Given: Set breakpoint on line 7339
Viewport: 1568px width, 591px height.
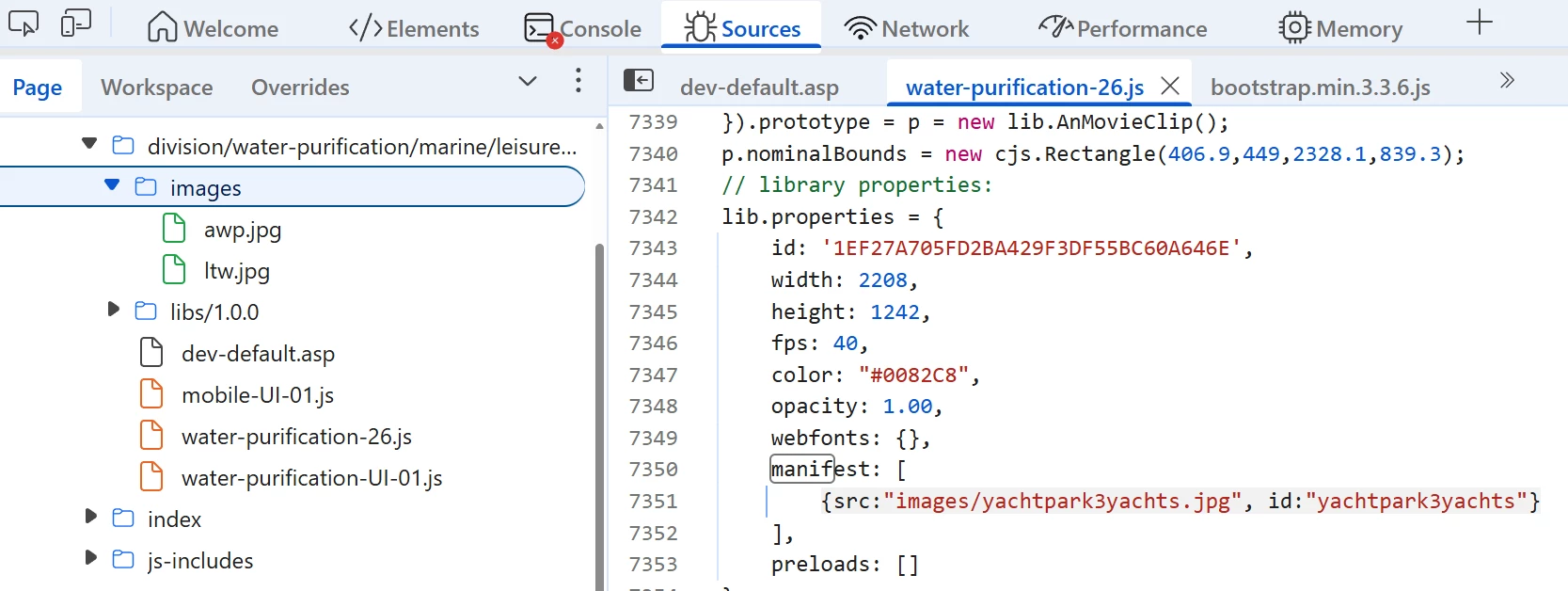Looking at the screenshot, I should pos(653,122).
